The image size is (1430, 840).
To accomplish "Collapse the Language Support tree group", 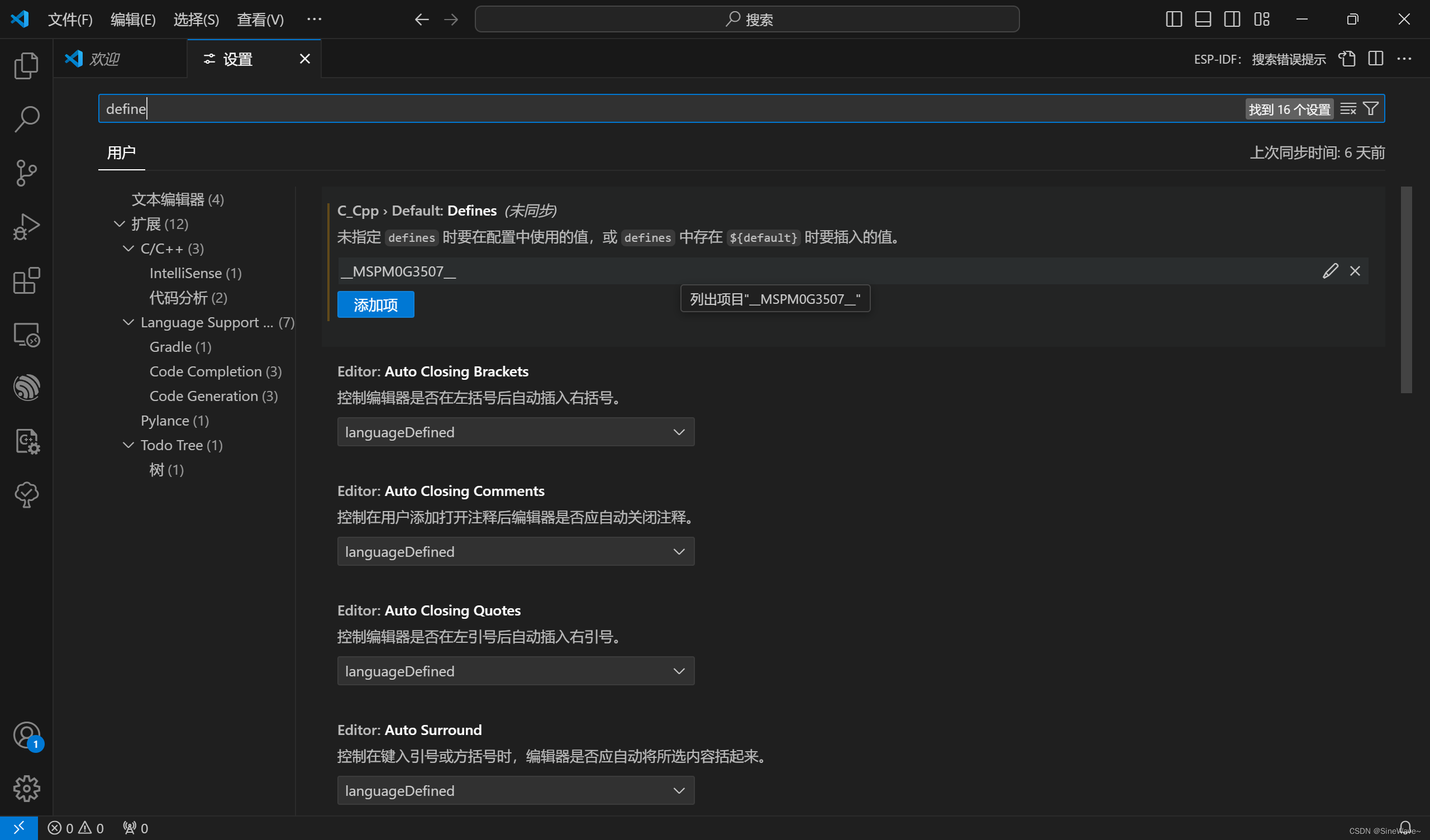I will (x=129, y=322).
